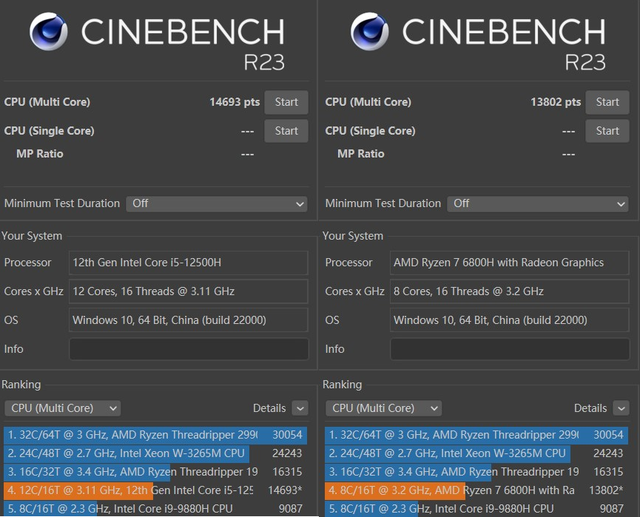Click the 12 Cores, 16 Threads field
640x517 pixels.
(x=189, y=291)
